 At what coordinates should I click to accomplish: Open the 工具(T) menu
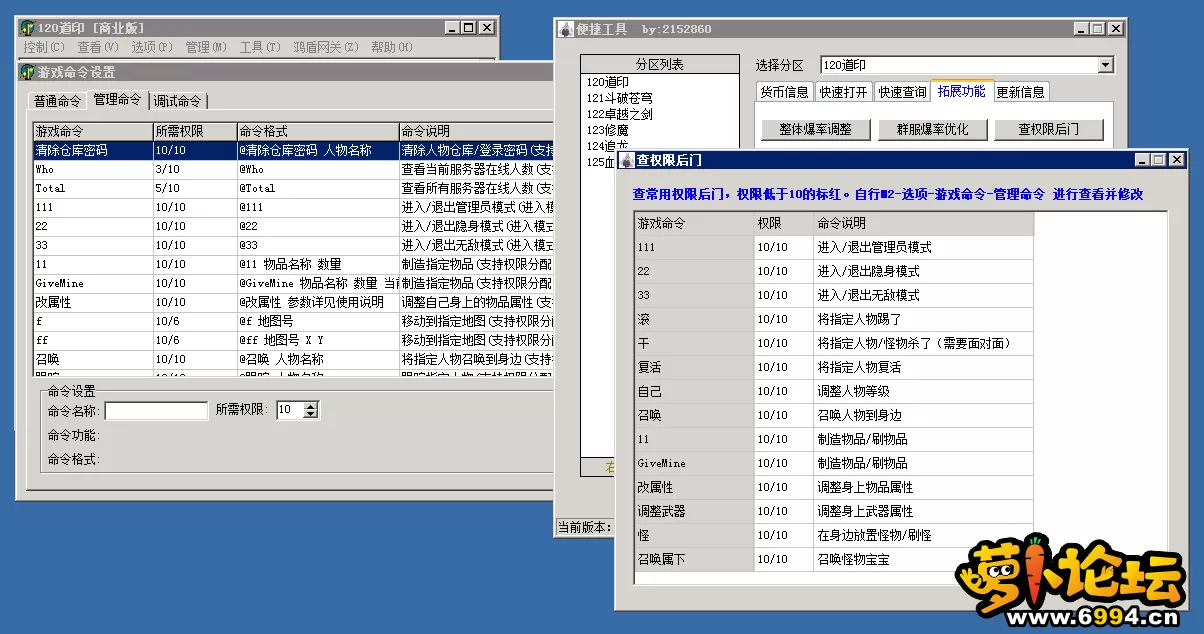click(x=259, y=47)
